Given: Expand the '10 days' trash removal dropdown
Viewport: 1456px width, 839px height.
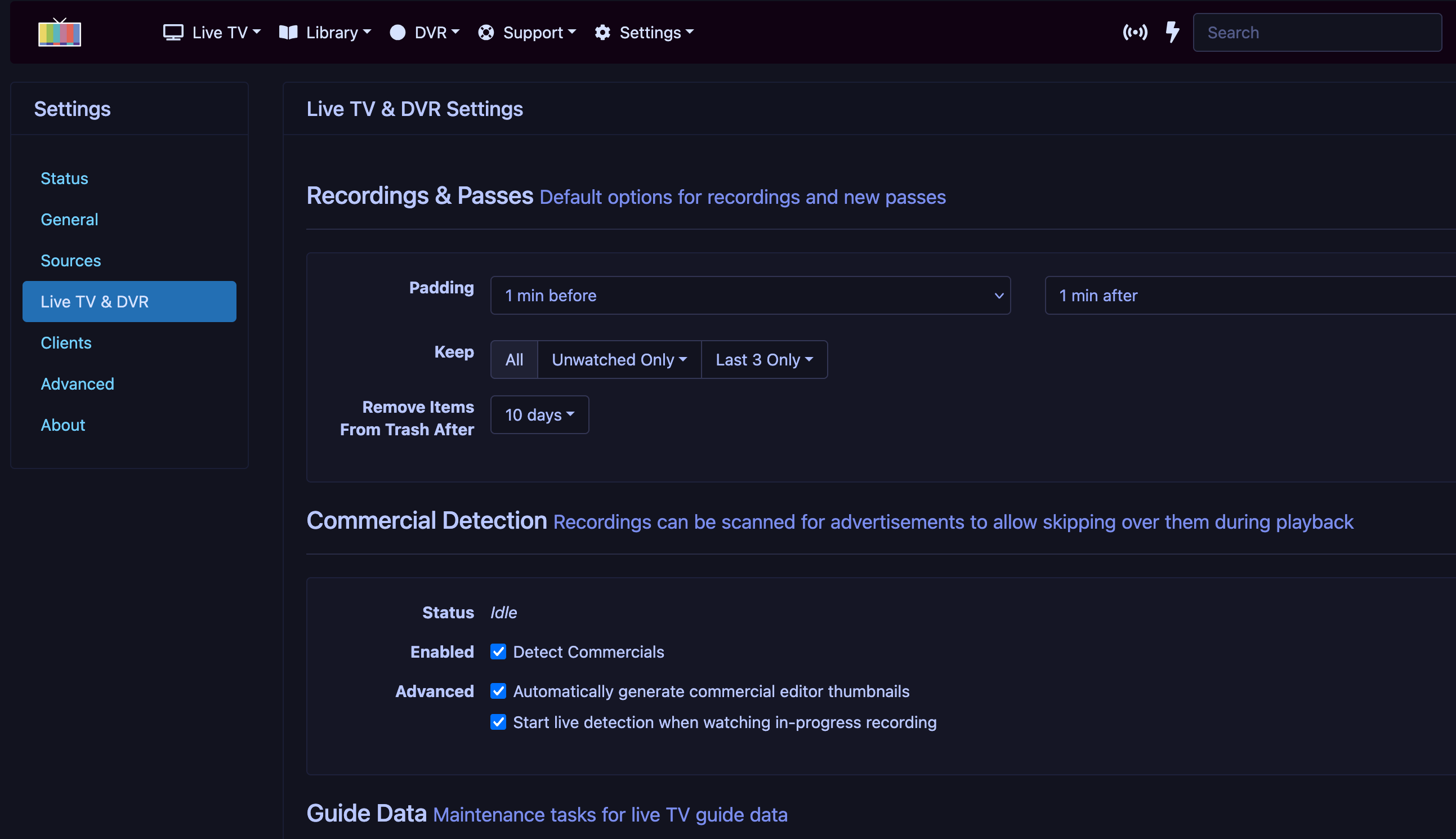Looking at the screenshot, I should pyautogui.click(x=539, y=415).
